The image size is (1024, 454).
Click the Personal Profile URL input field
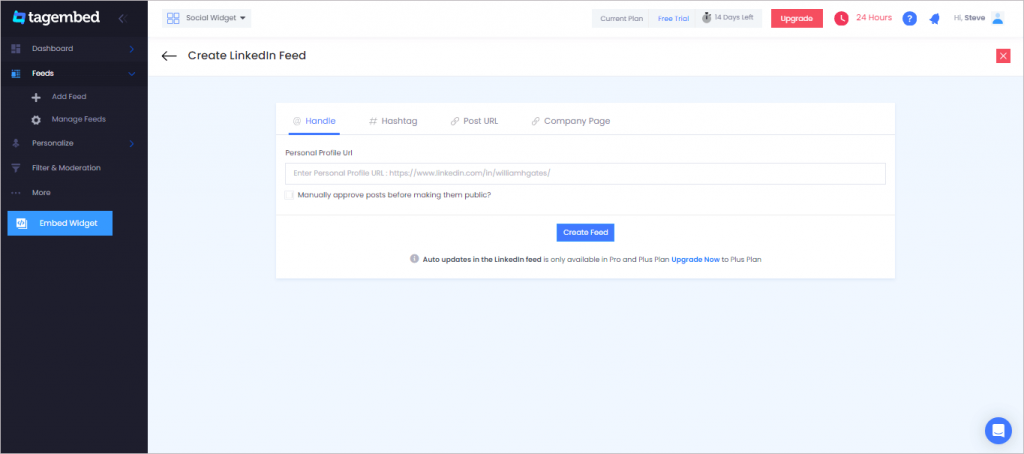coord(585,174)
